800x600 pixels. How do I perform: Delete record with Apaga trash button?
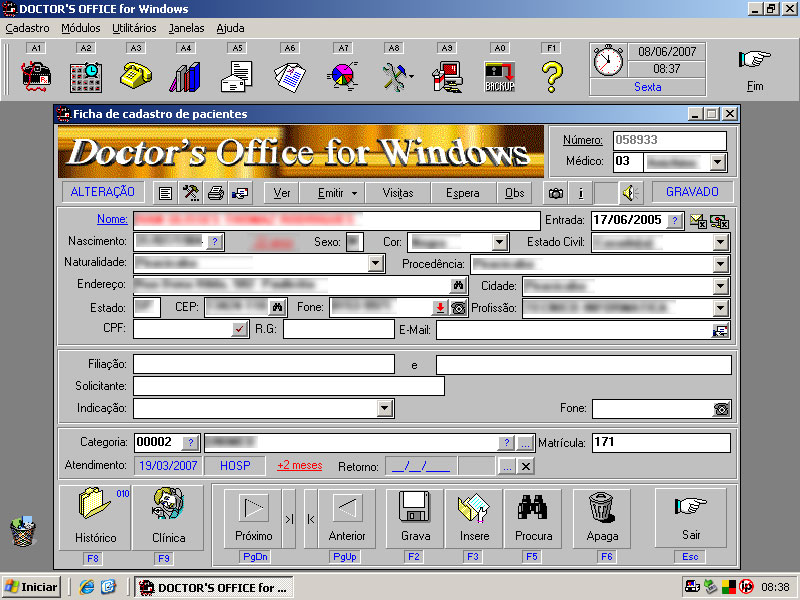(602, 518)
